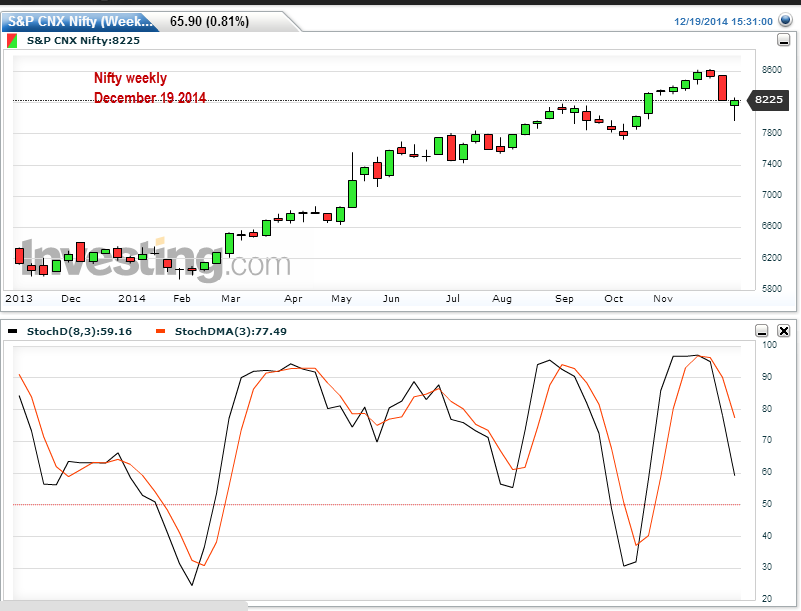Screen dimensions: 801x611
Task: Click the orange StochDMA legend color marker
Action: [x=161, y=332]
